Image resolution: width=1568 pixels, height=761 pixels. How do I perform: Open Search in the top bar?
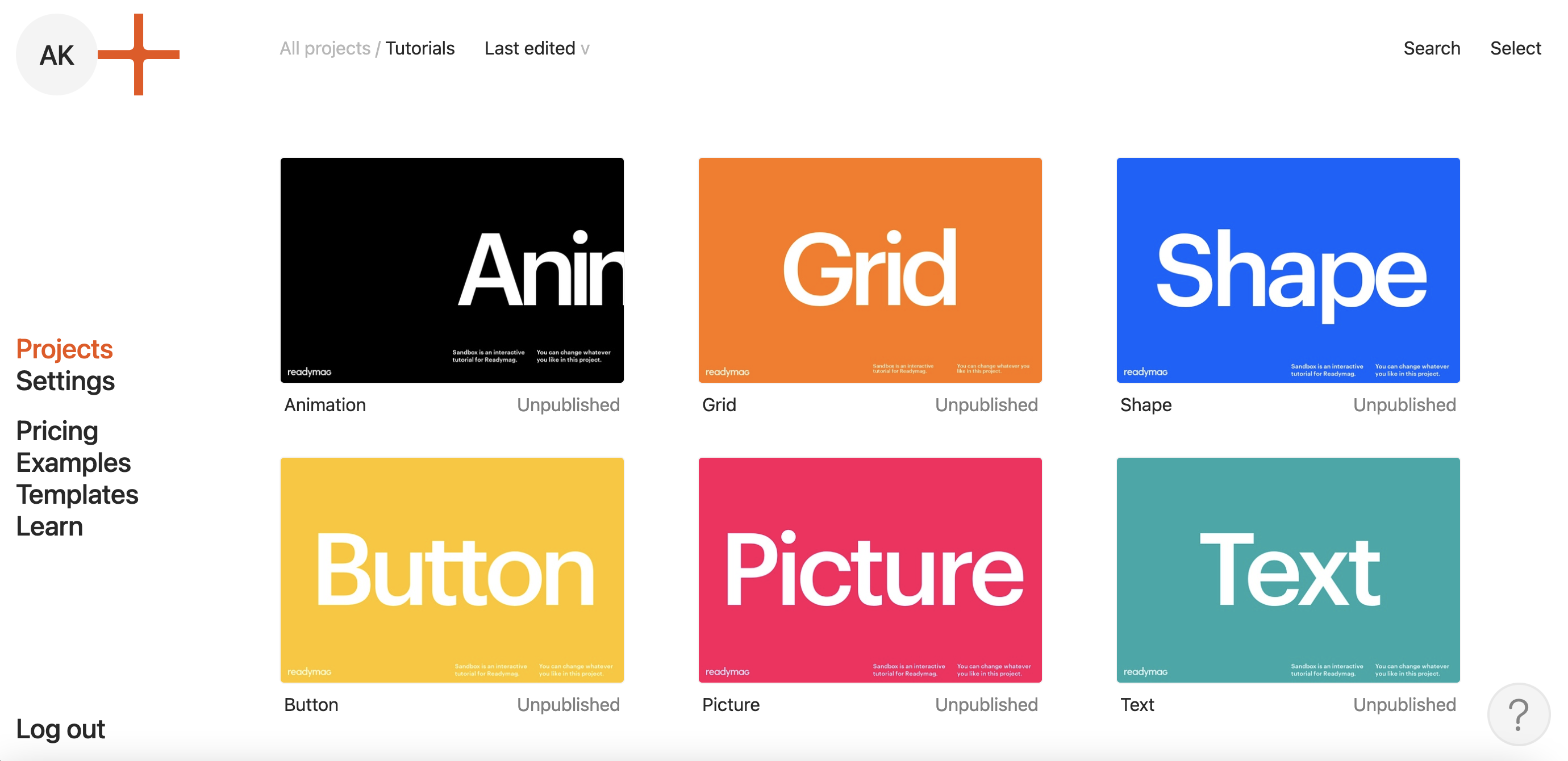click(1431, 48)
